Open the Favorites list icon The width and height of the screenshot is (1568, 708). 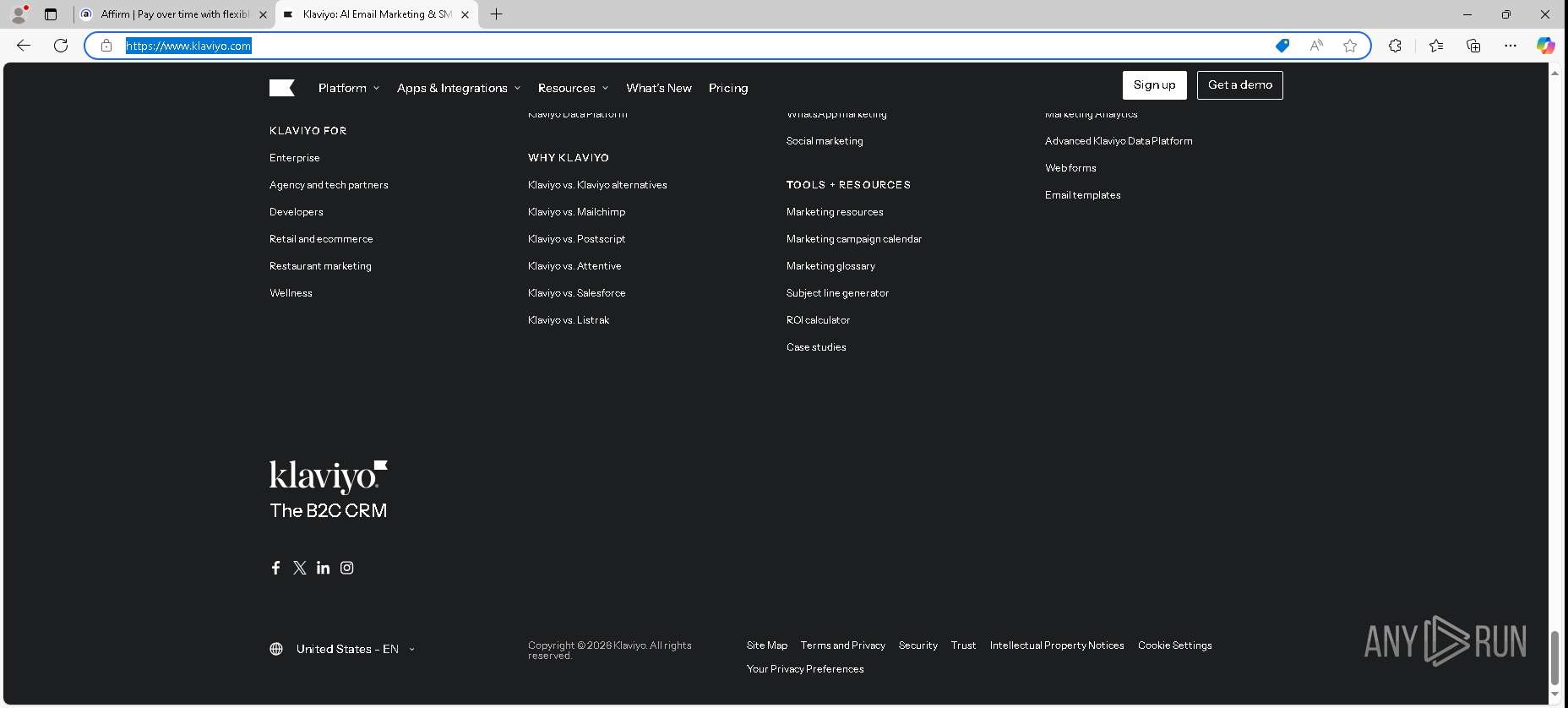[x=1436, y=46]
